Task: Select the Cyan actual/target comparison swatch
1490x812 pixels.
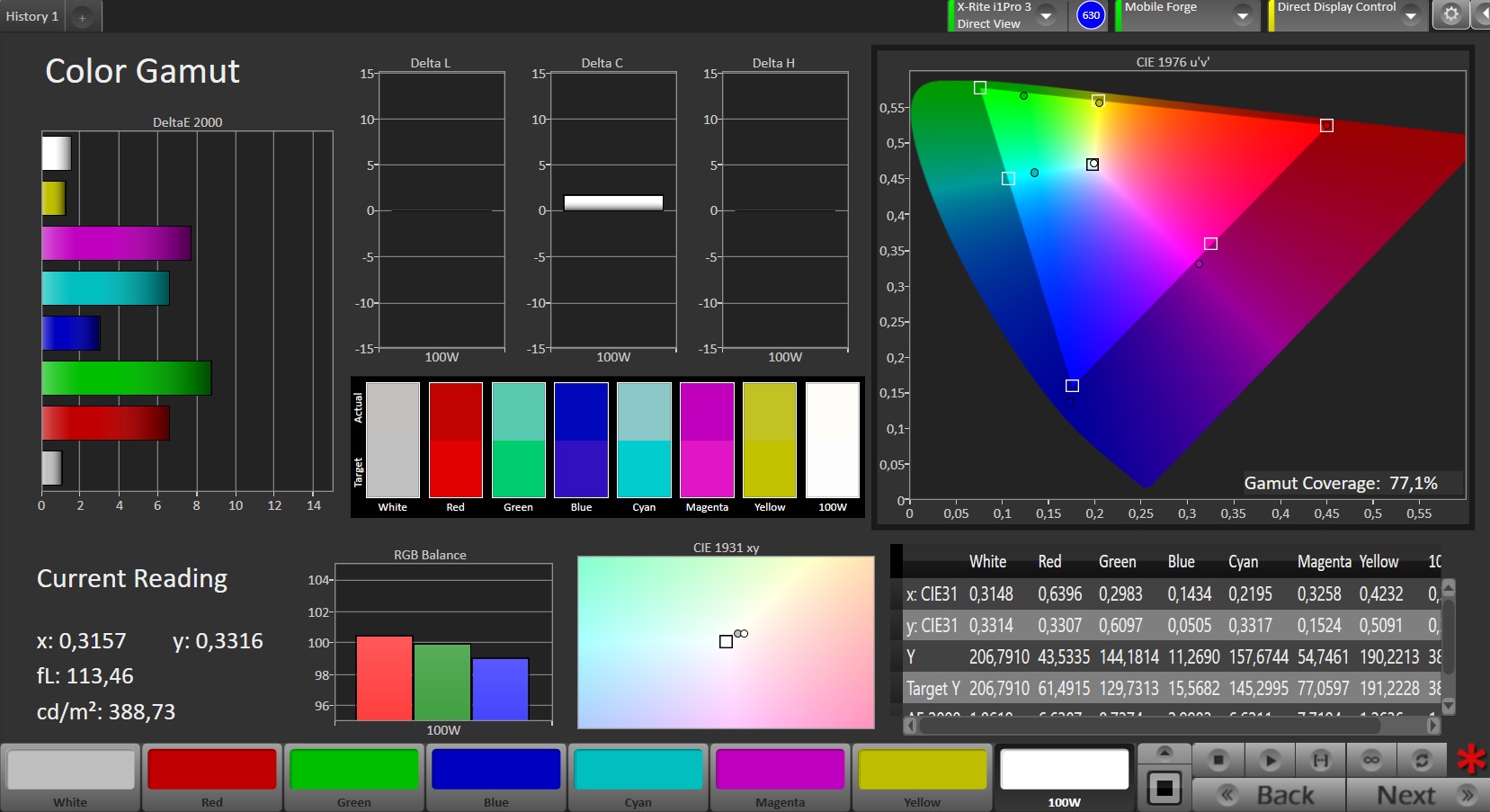Action: click(645, 440)
